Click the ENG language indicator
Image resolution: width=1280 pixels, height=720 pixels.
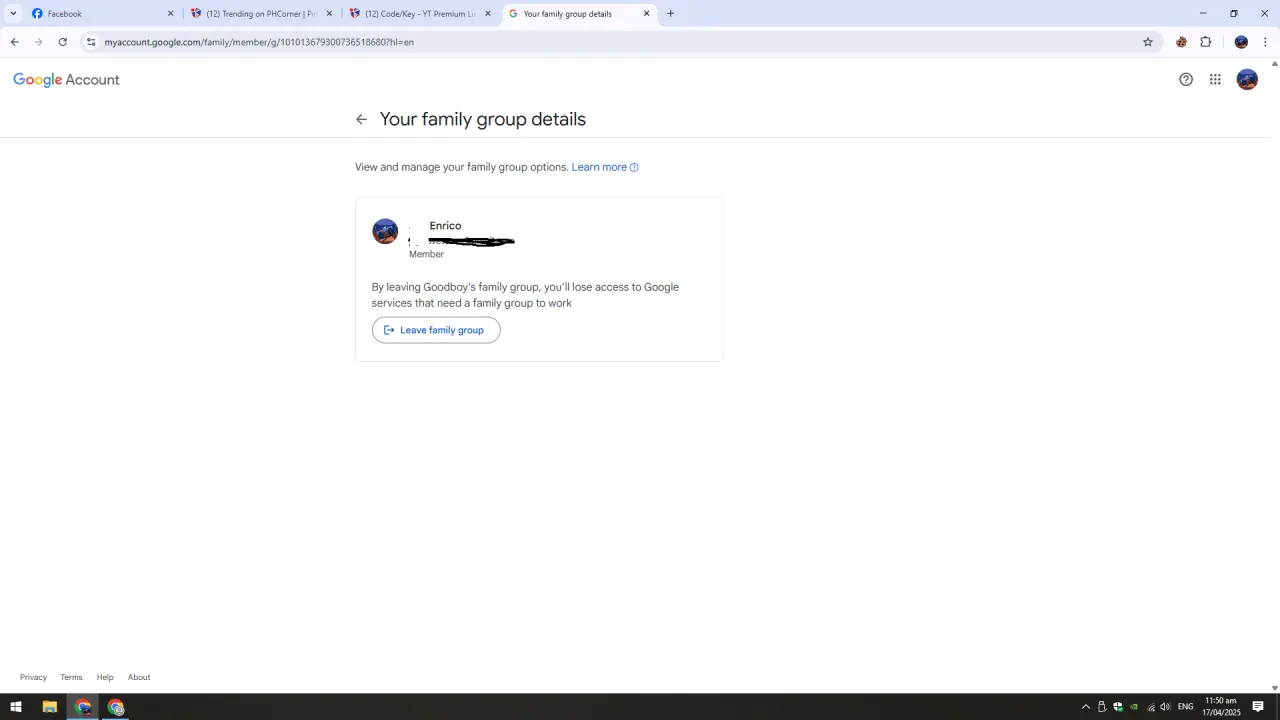tap(1186, 707)
